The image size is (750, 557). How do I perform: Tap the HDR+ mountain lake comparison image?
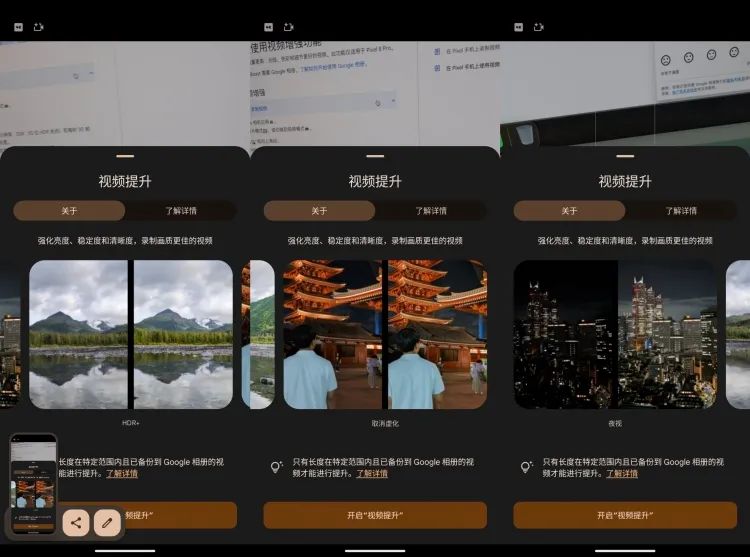pos(131,334)
